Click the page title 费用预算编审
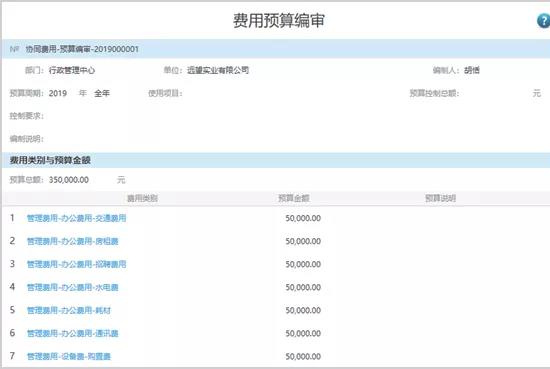550x369 pixels. click(279, 20)
